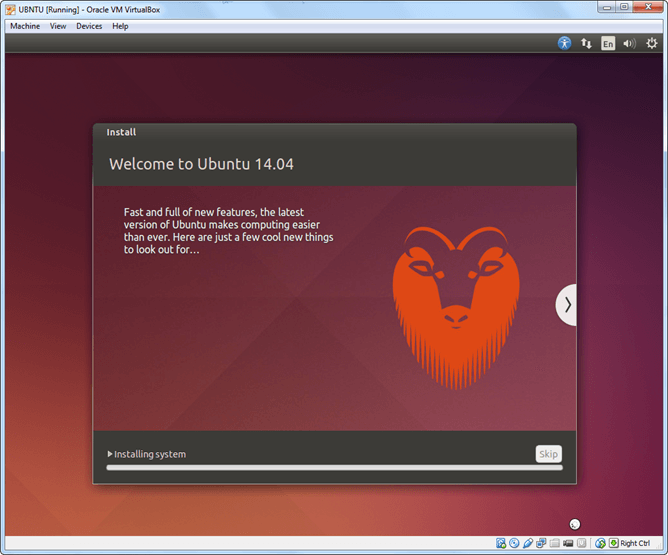Click the hard disk activity status icon

pyautogui.click(x=501, y=543)
